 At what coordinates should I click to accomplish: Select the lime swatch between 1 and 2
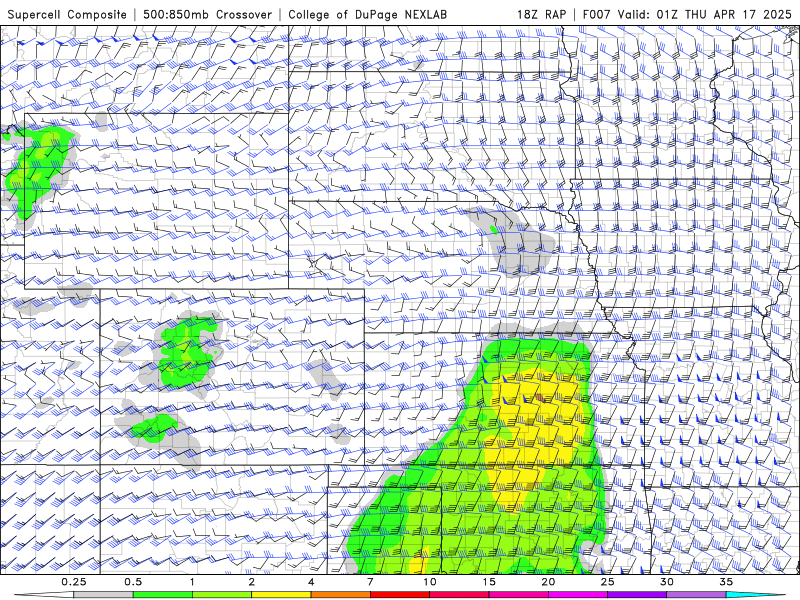222,595
